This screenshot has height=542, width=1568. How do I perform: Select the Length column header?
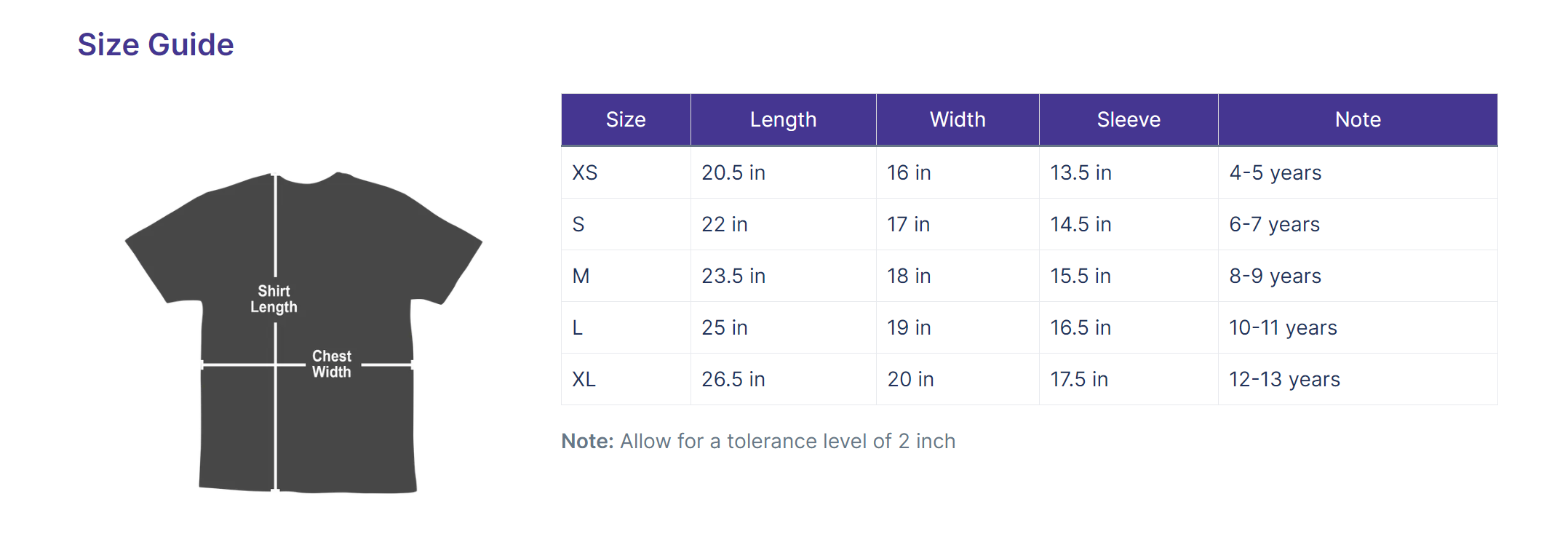[784, 119]
